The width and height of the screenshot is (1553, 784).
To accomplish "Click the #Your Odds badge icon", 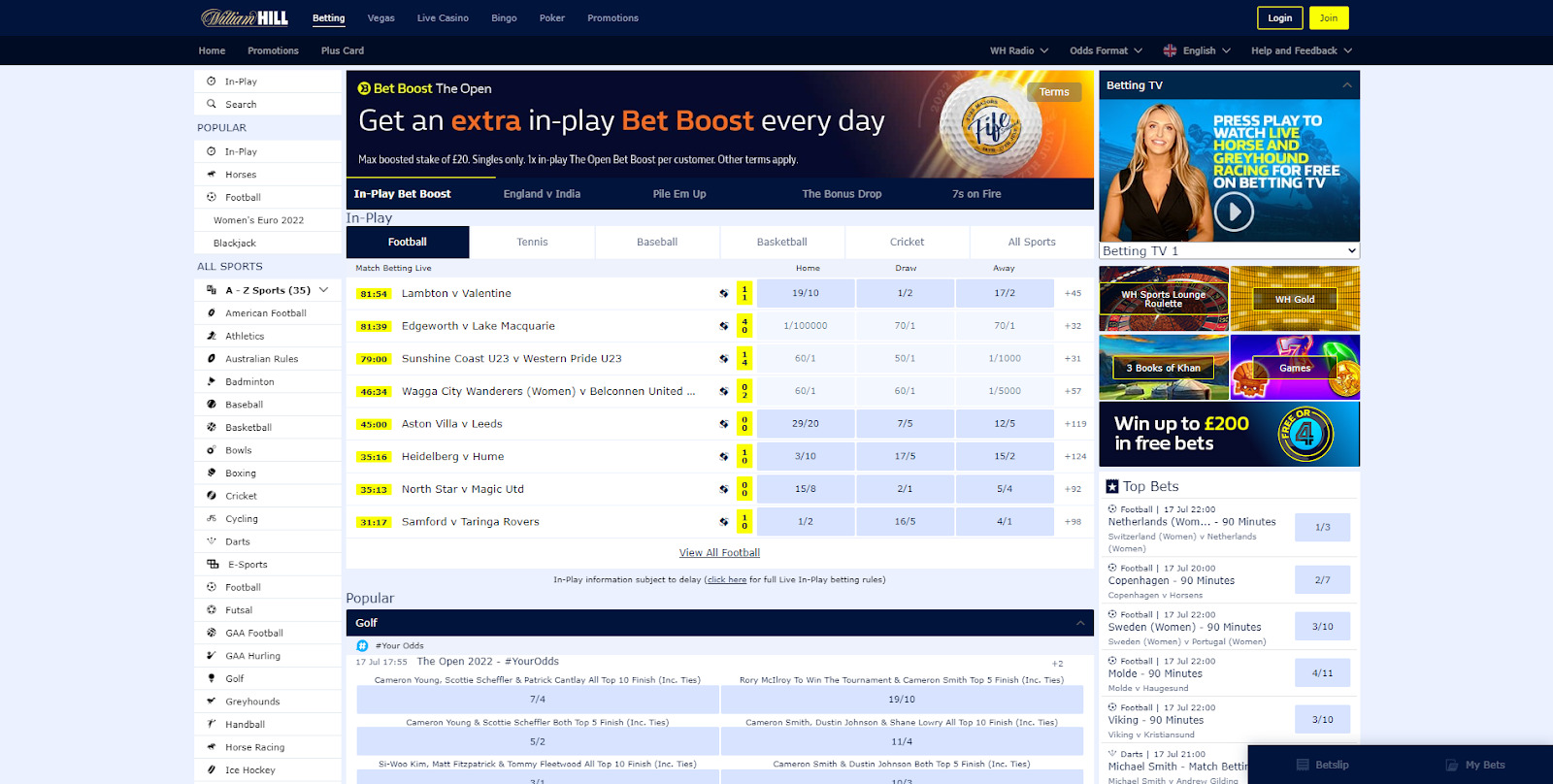I will [362, 645].
